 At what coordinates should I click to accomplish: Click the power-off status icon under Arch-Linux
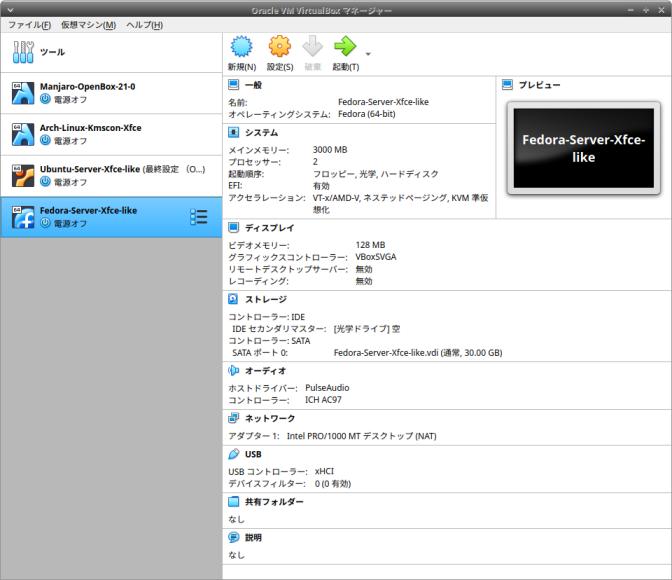(x=45, y=140)
